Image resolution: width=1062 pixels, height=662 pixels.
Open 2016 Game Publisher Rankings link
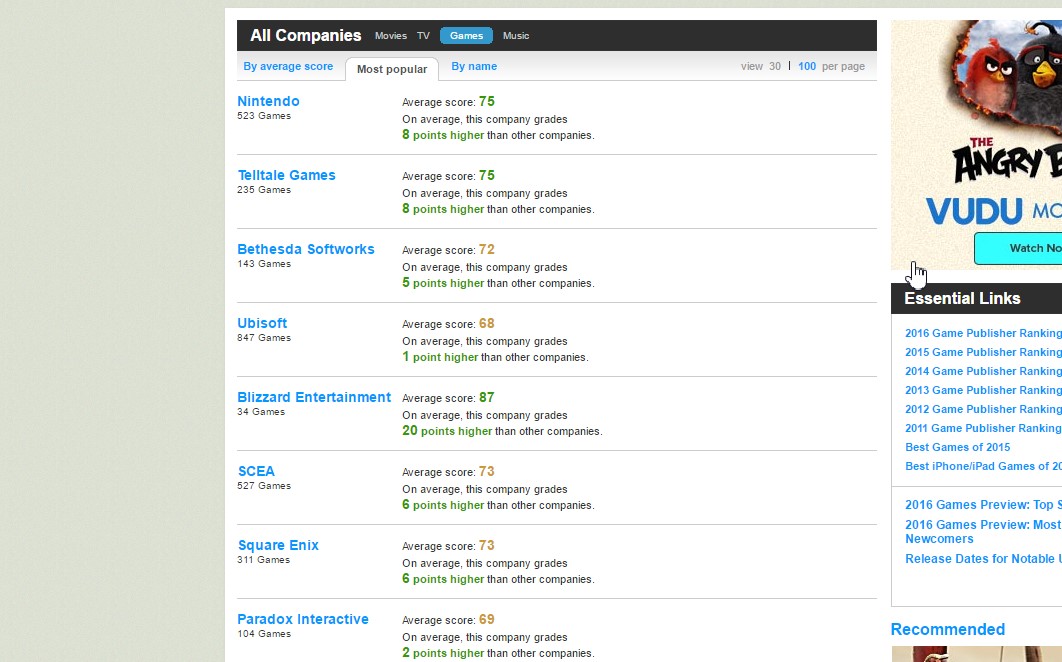pos(983,333)
